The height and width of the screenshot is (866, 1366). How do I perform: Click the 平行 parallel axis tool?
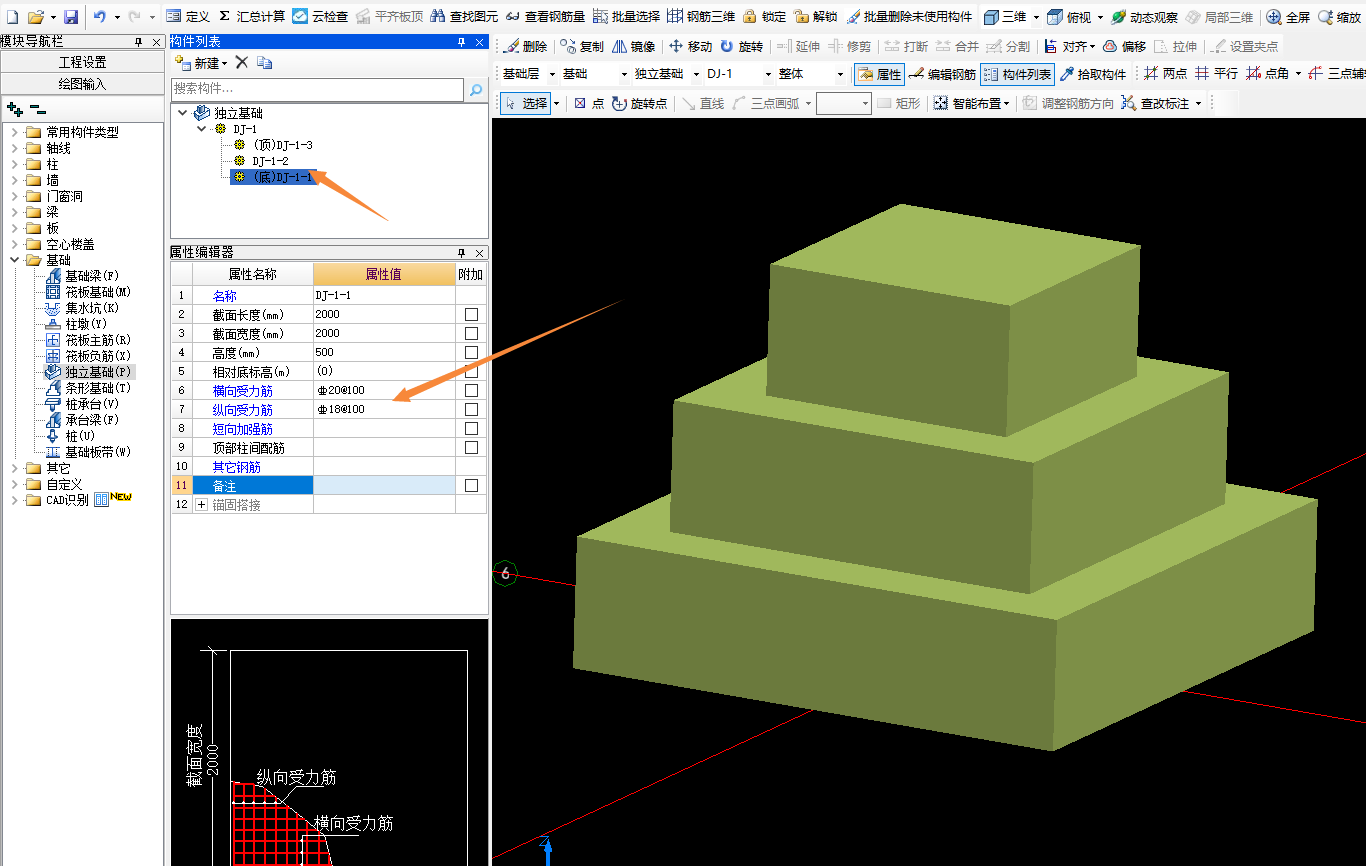point(1216,74)
